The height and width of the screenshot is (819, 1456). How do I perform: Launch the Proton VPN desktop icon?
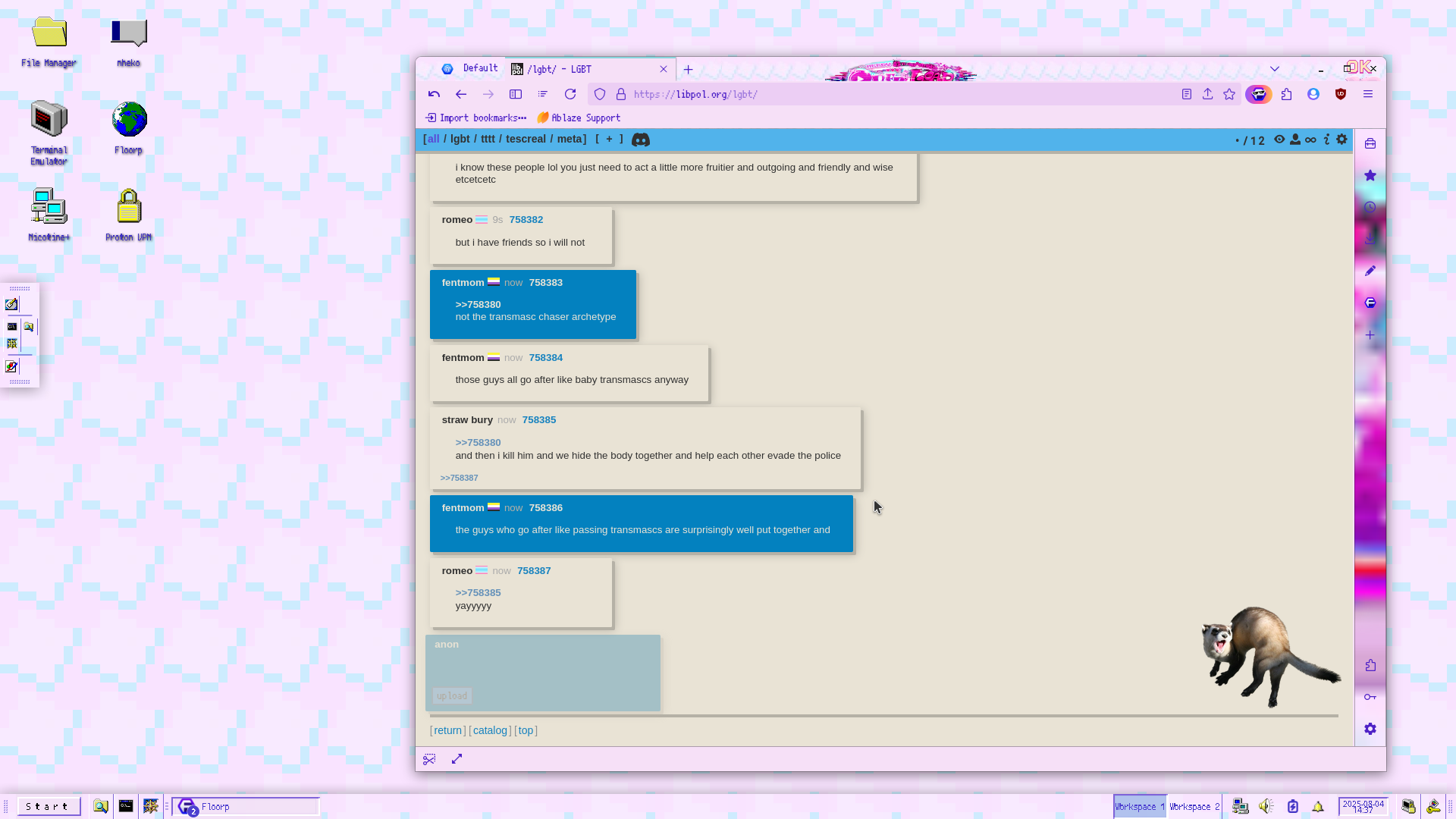point(129,215)
